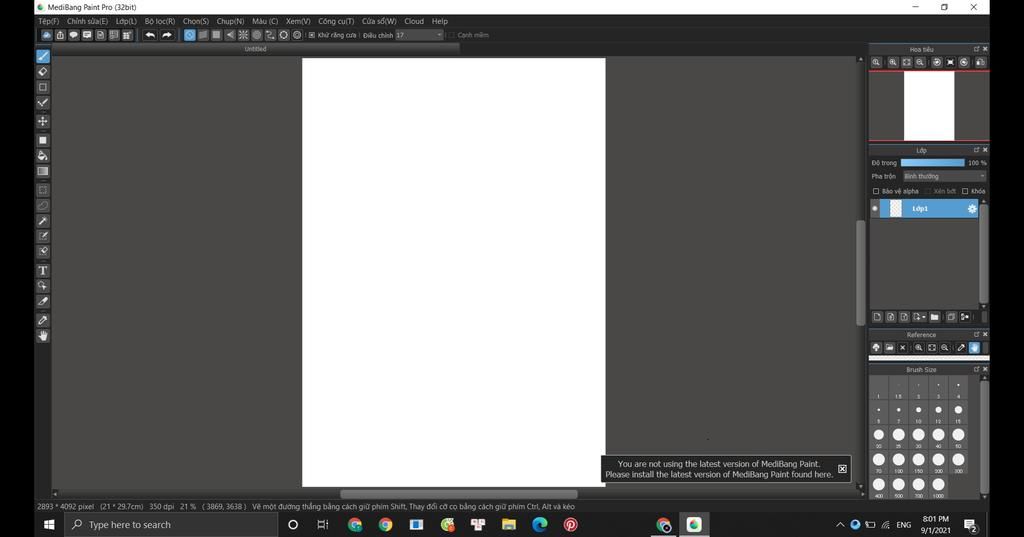This screenshot has height=537, width=1024.
Task: Select the Hand tool
Action: [x=42, y=336]
